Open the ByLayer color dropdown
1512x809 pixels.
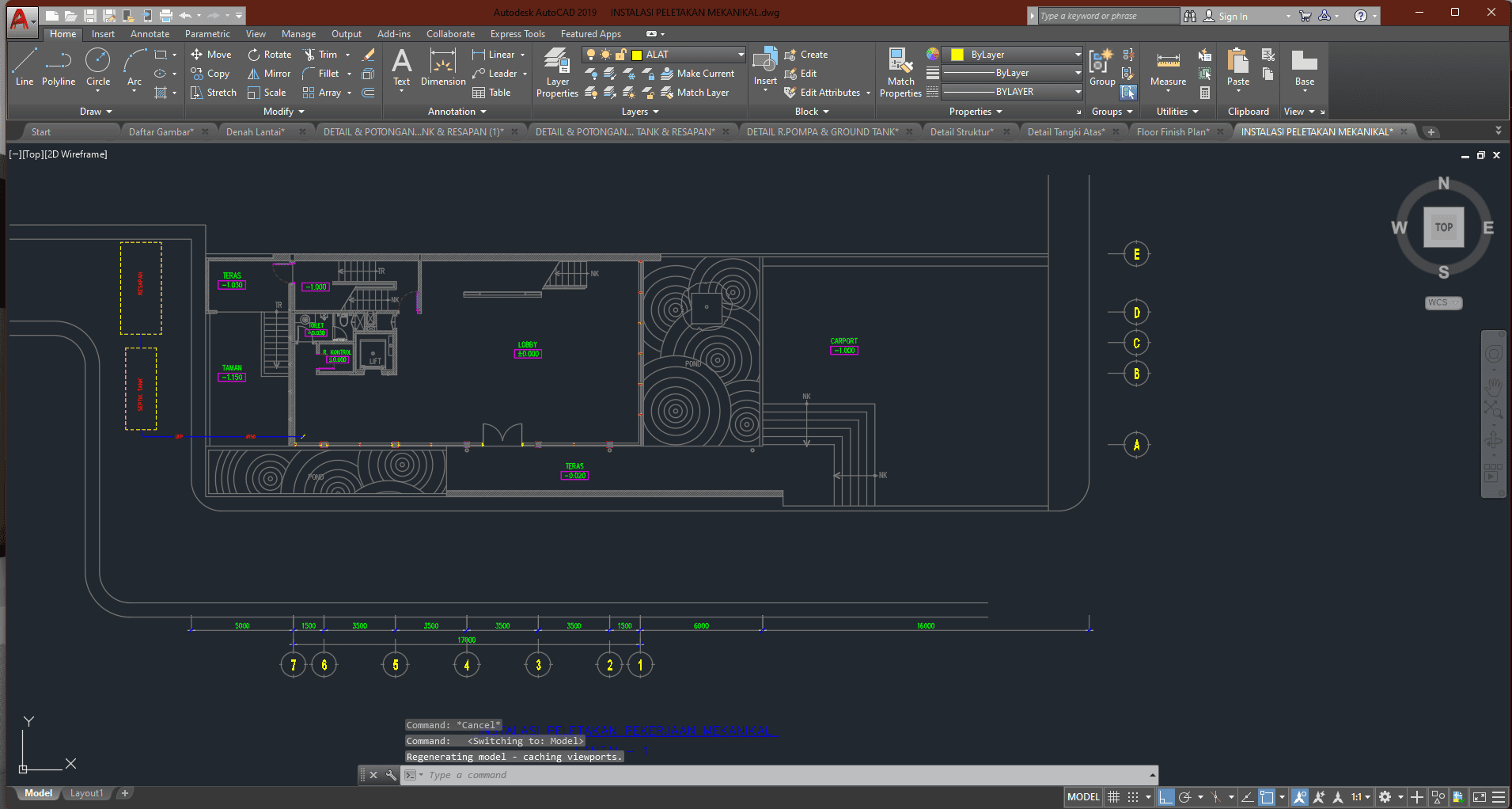pos(1078,55)
